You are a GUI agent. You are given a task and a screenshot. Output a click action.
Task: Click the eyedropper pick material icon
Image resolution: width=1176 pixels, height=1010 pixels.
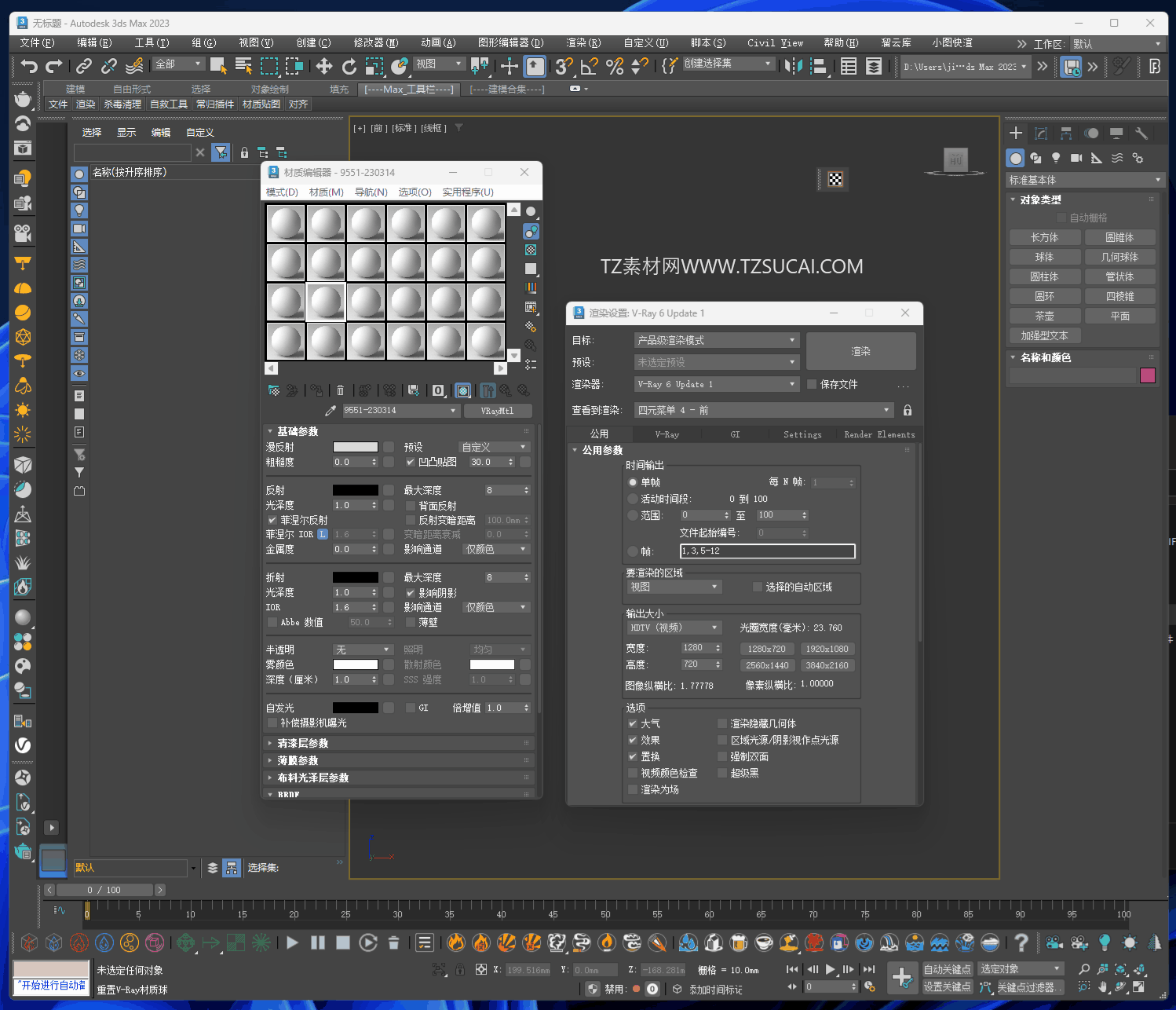pyautogui.click(x=331, y=411)
